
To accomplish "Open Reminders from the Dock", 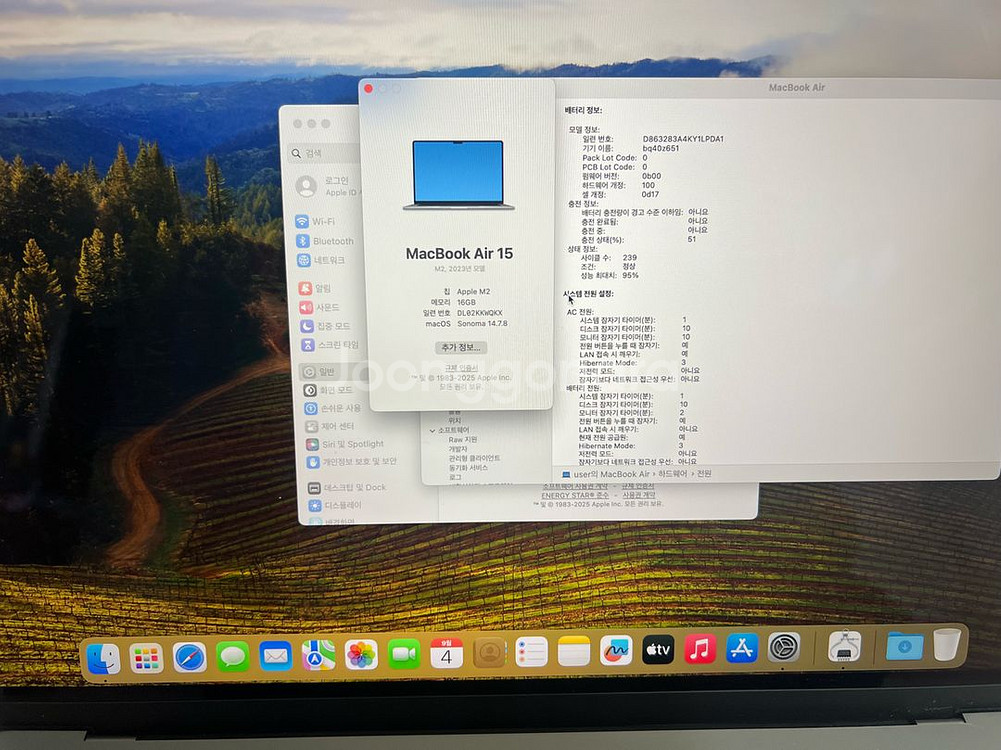I will 531,652.
